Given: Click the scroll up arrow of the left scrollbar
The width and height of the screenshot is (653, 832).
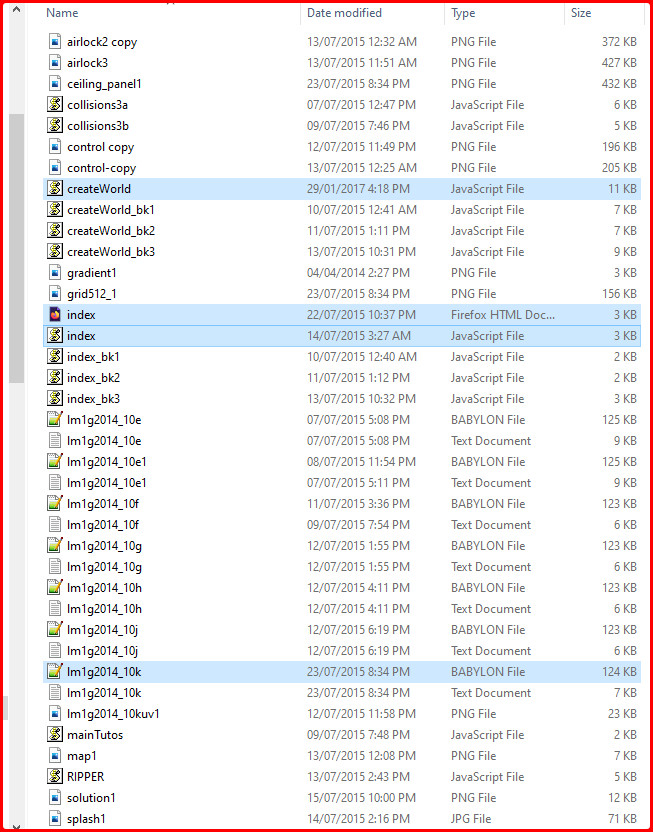Looking at the screenshot, I should [x=16, y=9].
